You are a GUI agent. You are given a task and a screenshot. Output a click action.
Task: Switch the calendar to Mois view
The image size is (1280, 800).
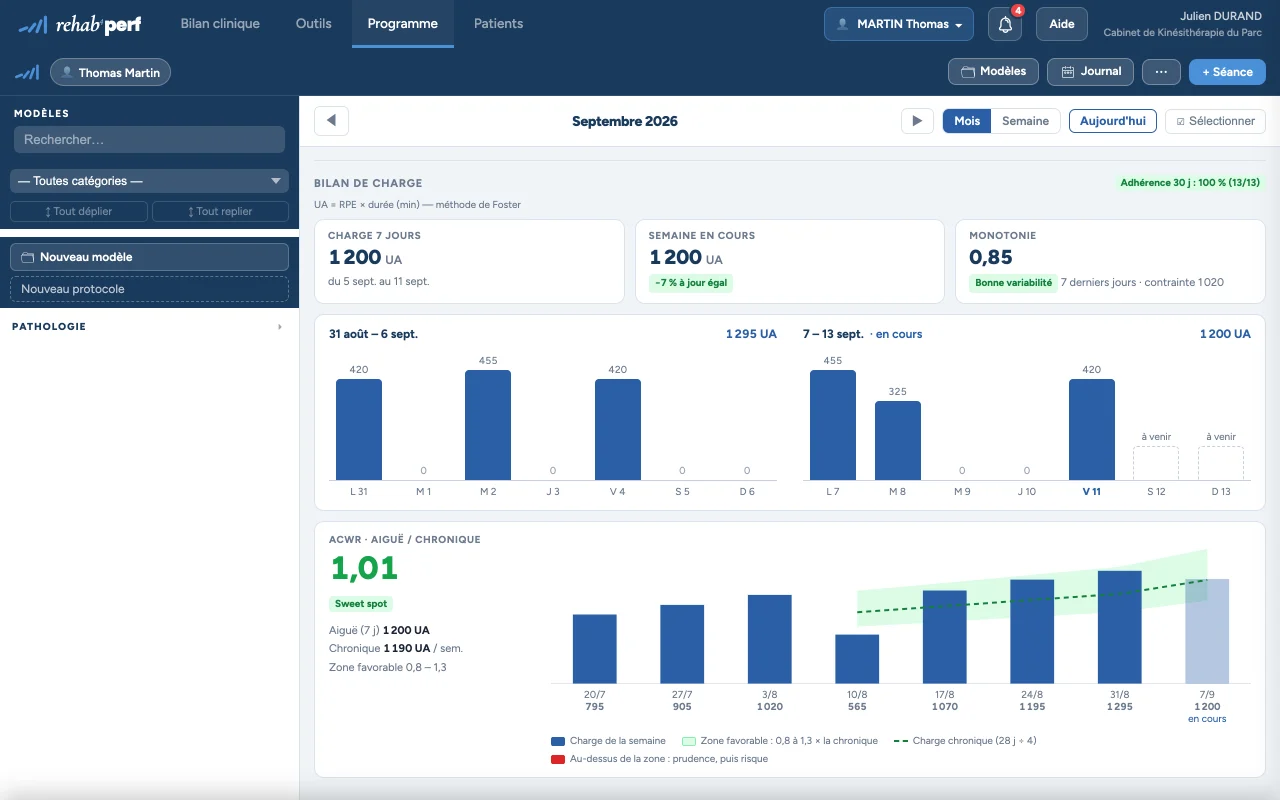click(x=967, y=121)
